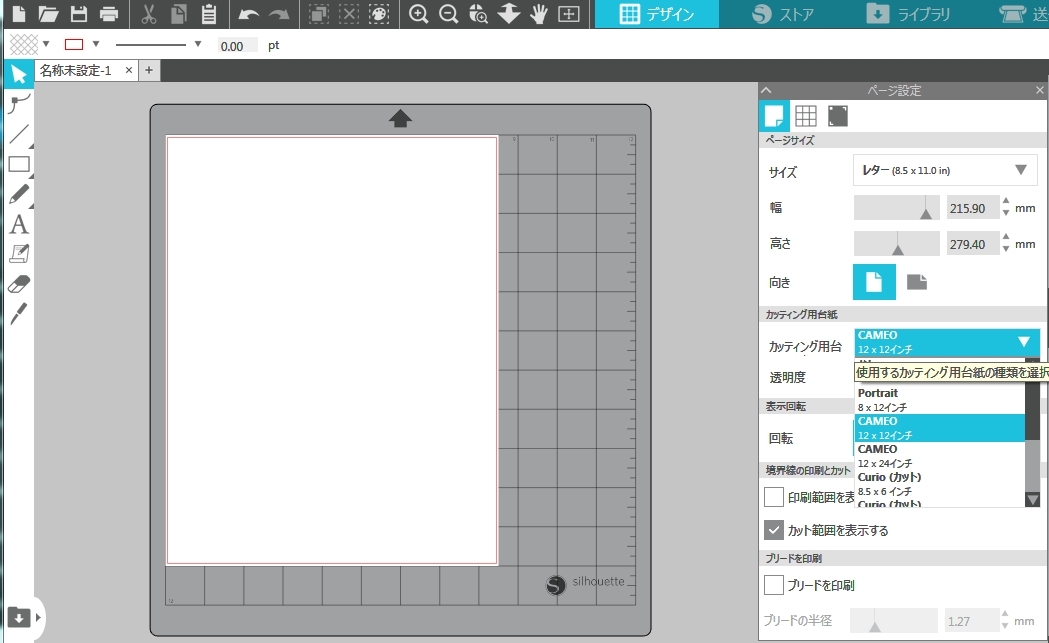
Task: Switch to the ストア tab
Action: 783,14
